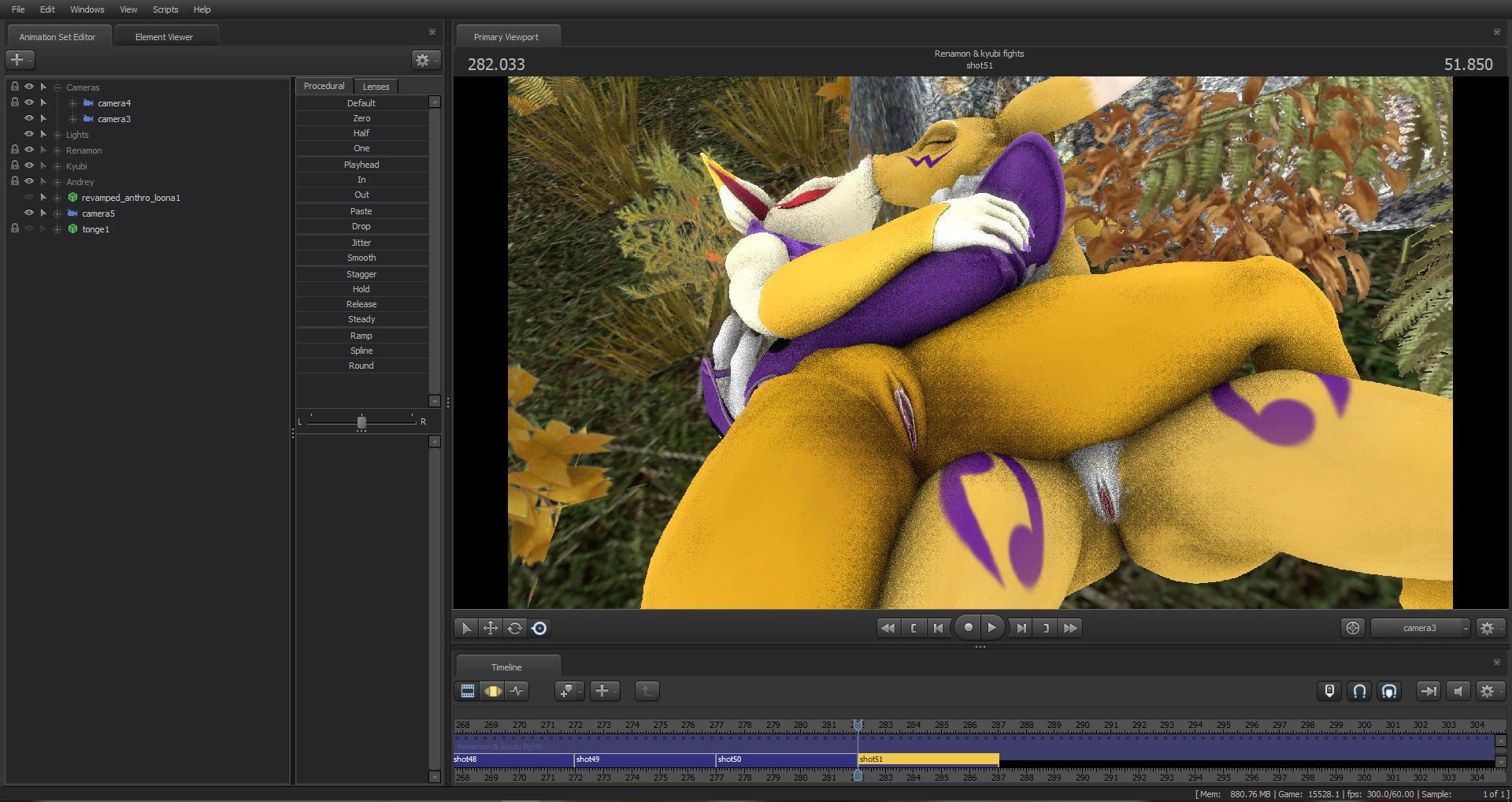Toggle visibility eye for camera4
This screenshot has width=1512, height=802.
(x=29, y=102)
